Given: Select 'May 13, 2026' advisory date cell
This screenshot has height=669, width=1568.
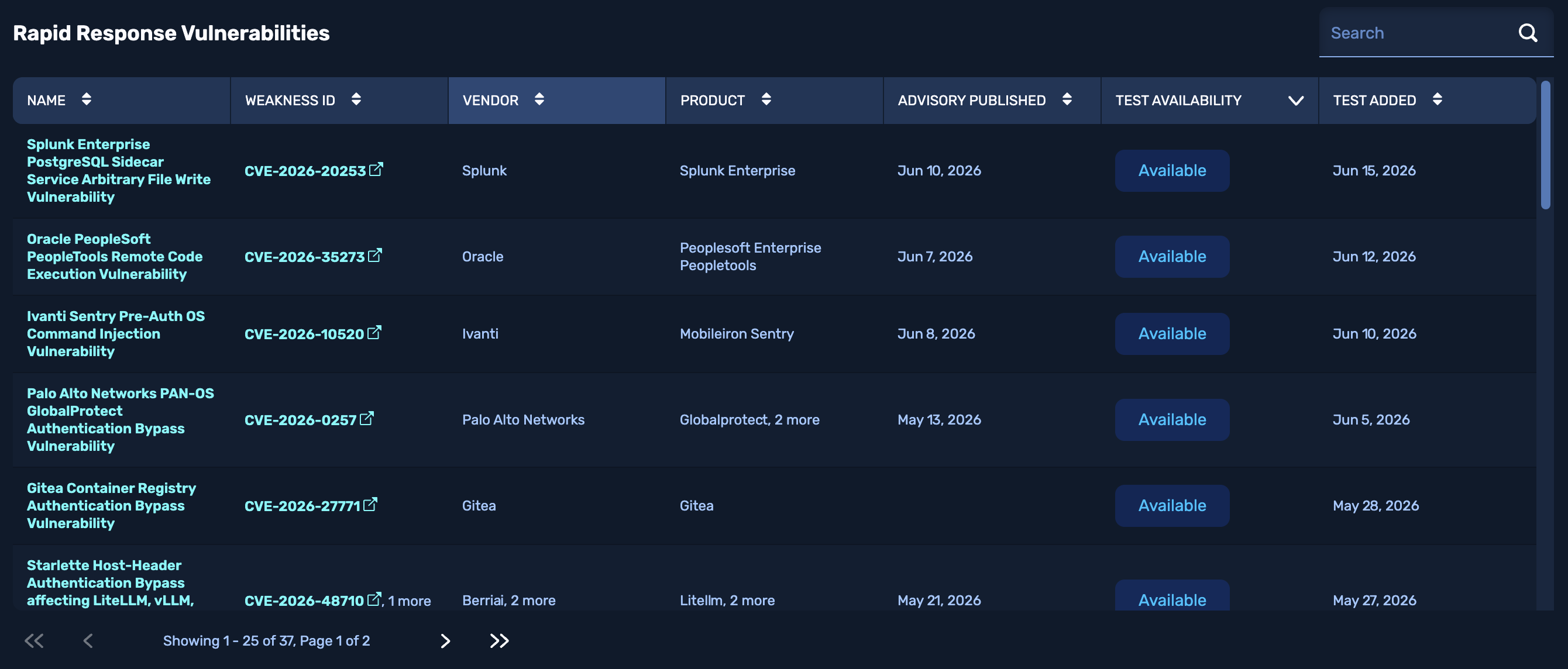Looking at the screenshot, I should point(938,420).
